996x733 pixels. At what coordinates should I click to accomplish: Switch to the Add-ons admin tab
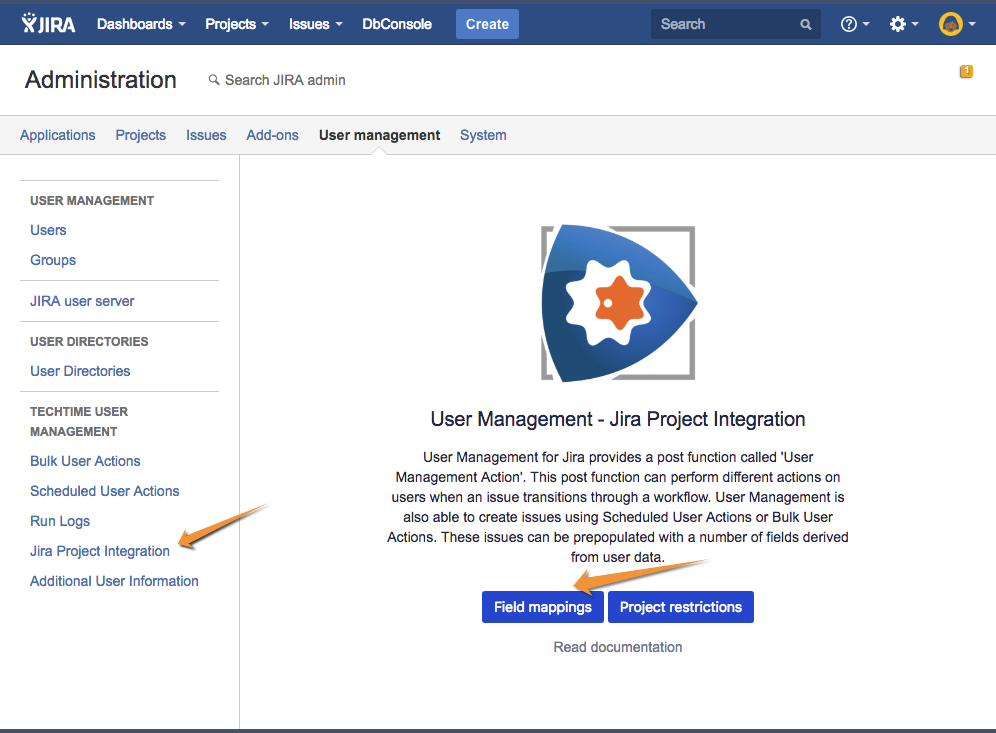(x=273, y=135)
